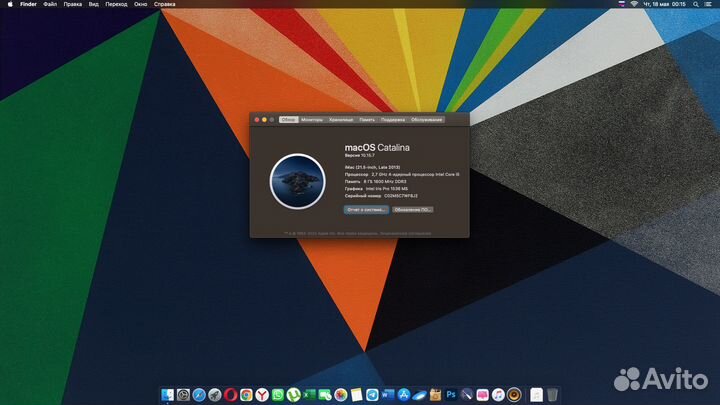Viewport: 720px width, 405px height.
Task: Click the macOS Catalina island image
Action: 298,181
